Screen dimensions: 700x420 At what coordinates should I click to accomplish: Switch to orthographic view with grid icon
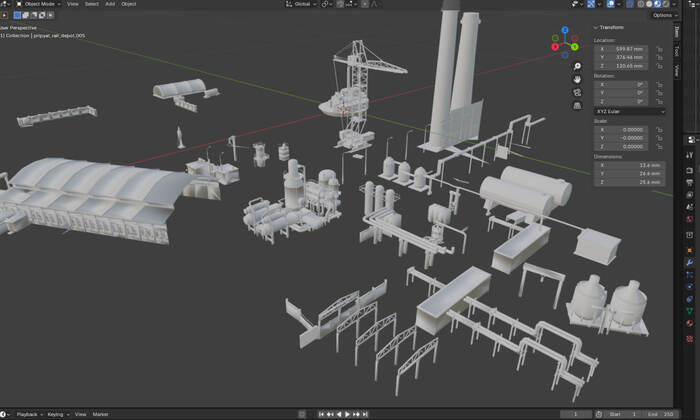[x=578, y=105]
